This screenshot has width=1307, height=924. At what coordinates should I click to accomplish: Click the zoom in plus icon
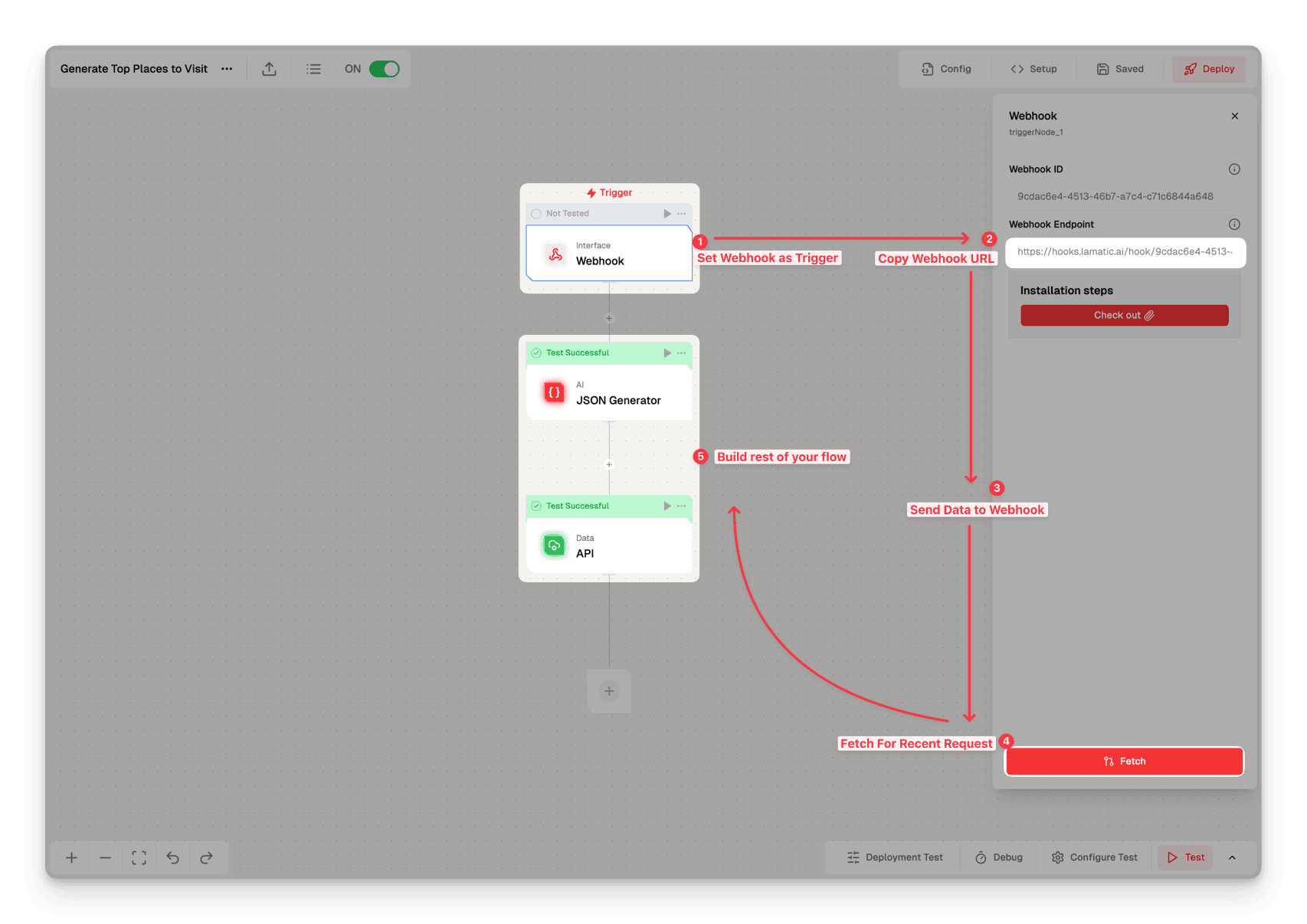(x=71, y=857)
